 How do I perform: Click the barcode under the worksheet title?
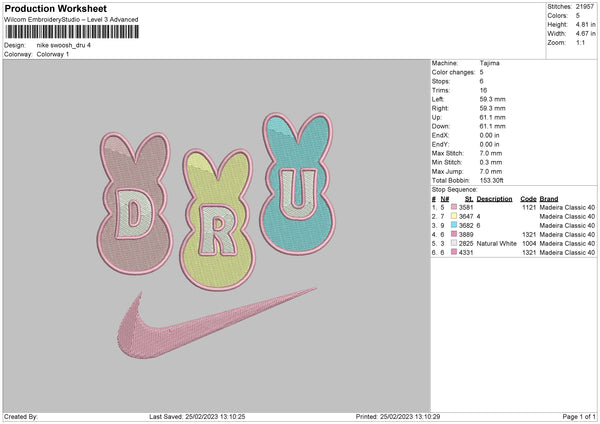72,32
